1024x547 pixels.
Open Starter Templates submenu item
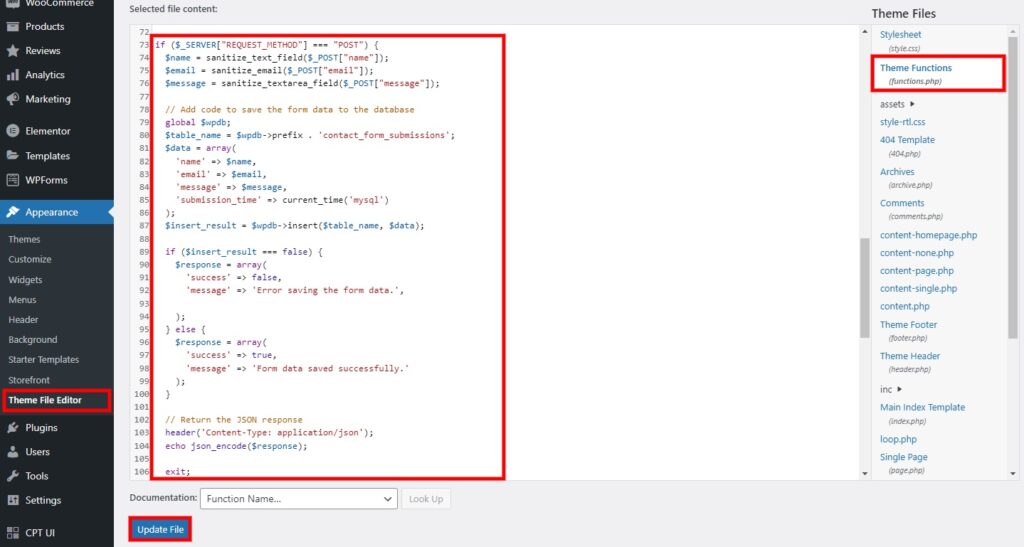44,360
